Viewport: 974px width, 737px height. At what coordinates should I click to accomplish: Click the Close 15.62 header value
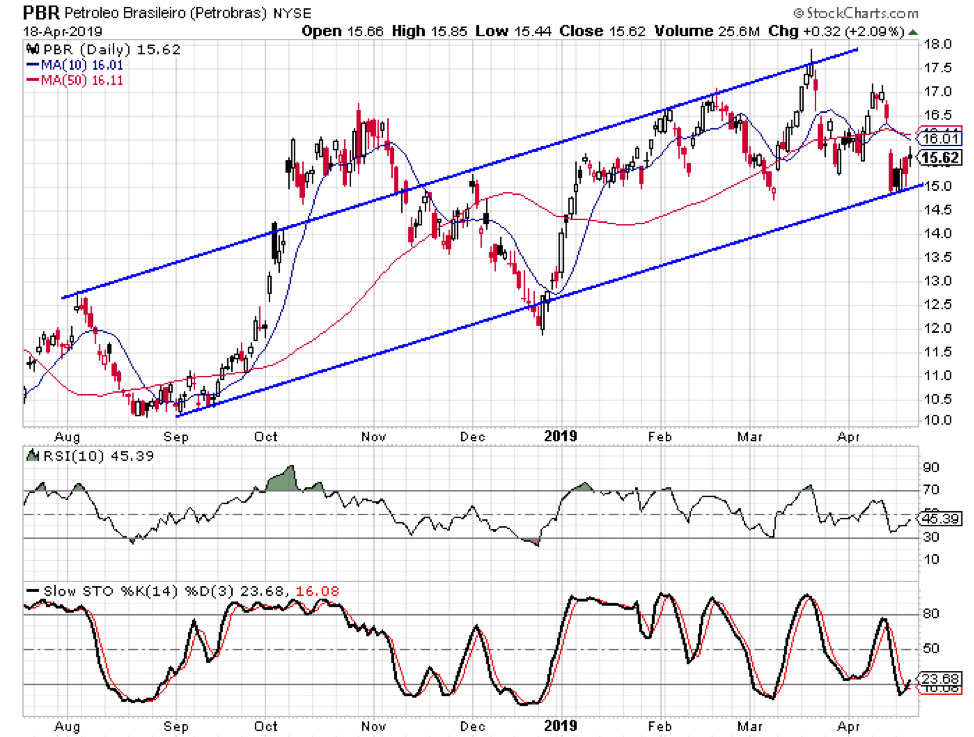point(603,31)
